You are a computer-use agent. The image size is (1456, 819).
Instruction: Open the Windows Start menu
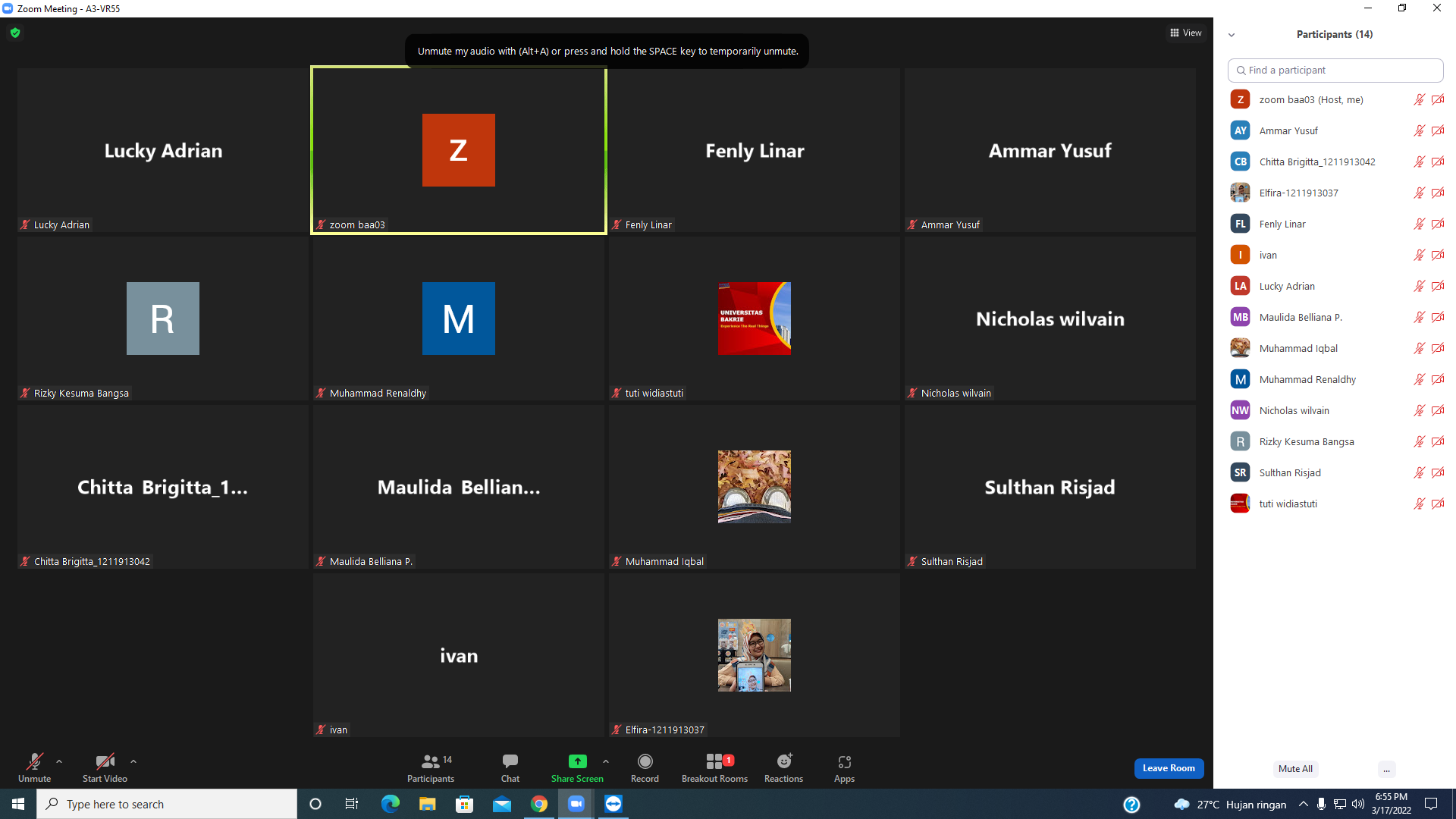(x=18, y=804)
